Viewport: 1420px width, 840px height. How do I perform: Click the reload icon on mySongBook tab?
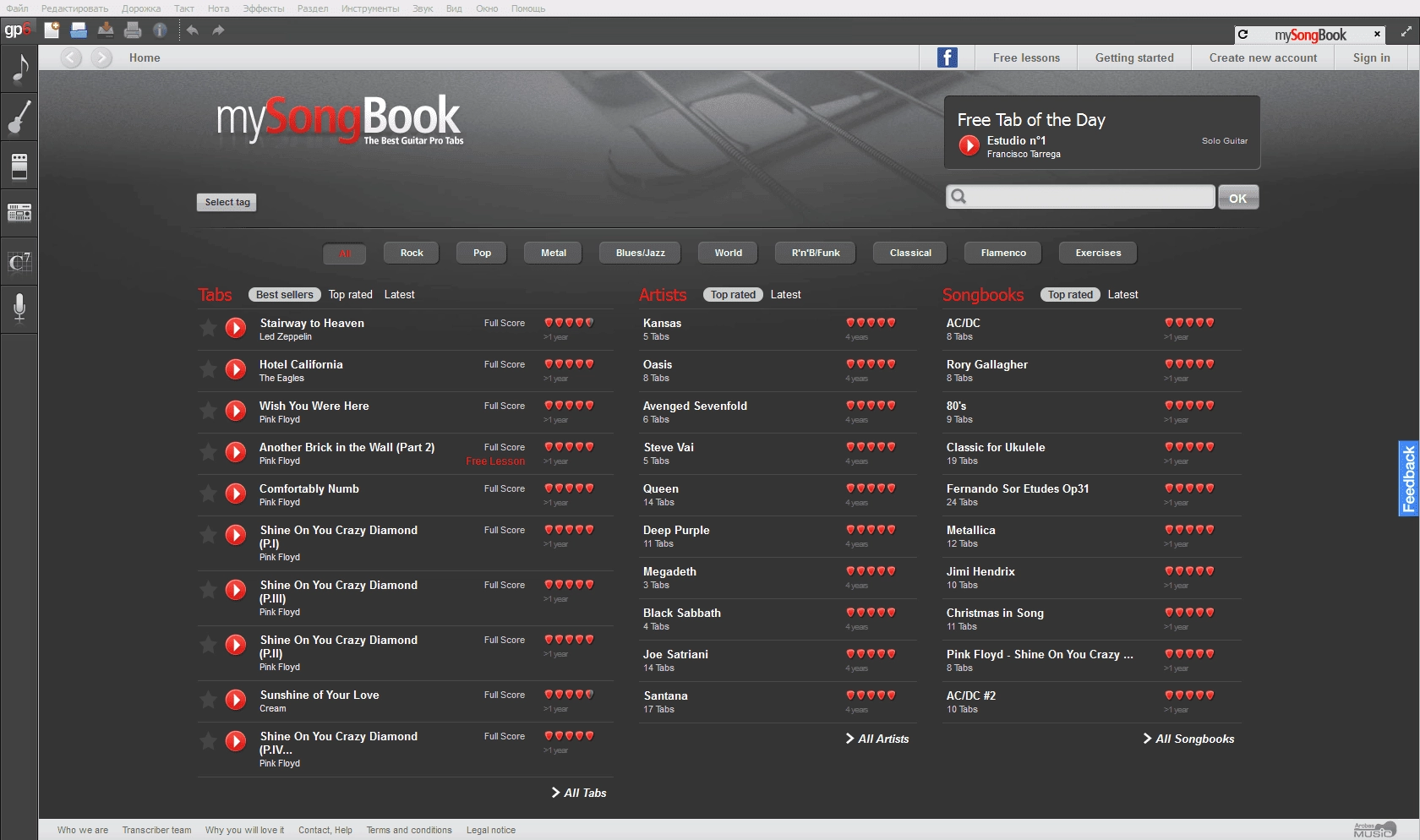[x=1243, y=35]
